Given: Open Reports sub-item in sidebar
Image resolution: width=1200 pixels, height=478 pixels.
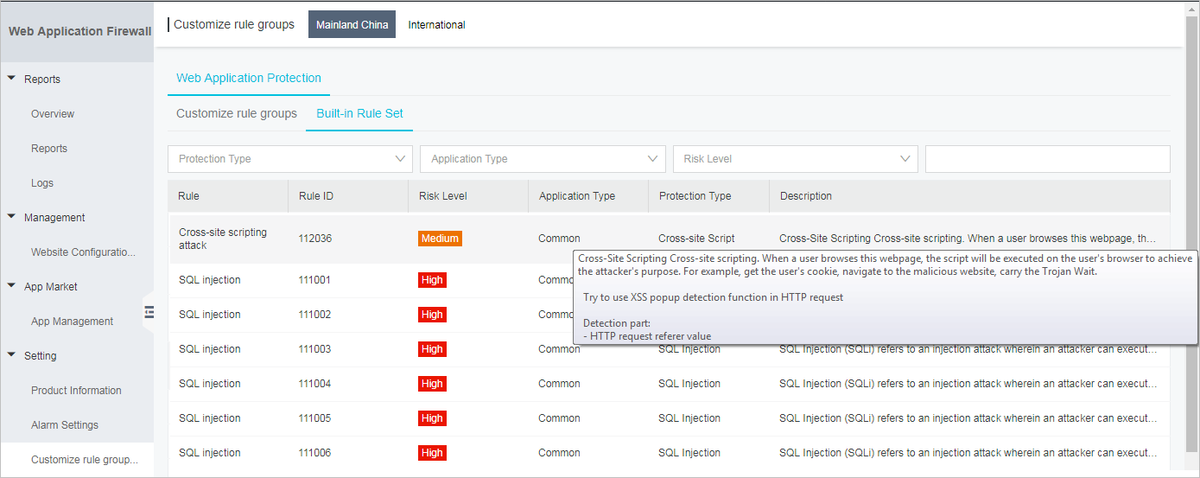Looking at the screenshot, I should coord(49,148).
